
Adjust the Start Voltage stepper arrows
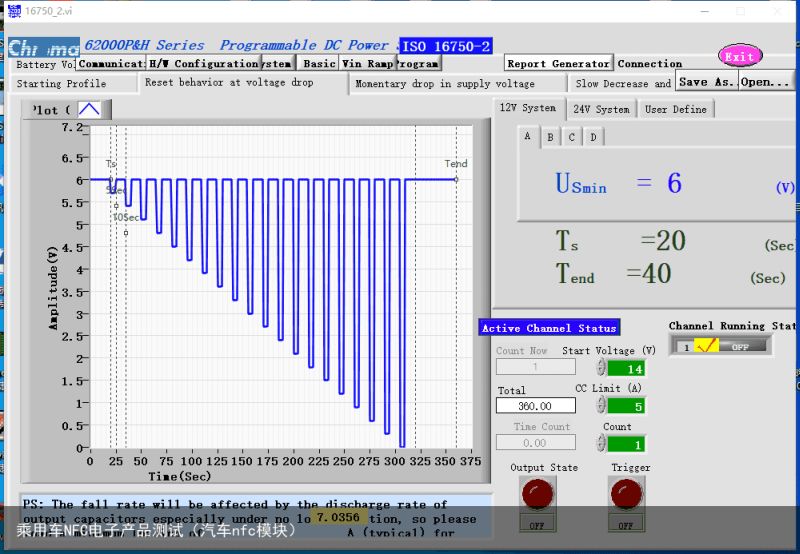tap(601, 367)
